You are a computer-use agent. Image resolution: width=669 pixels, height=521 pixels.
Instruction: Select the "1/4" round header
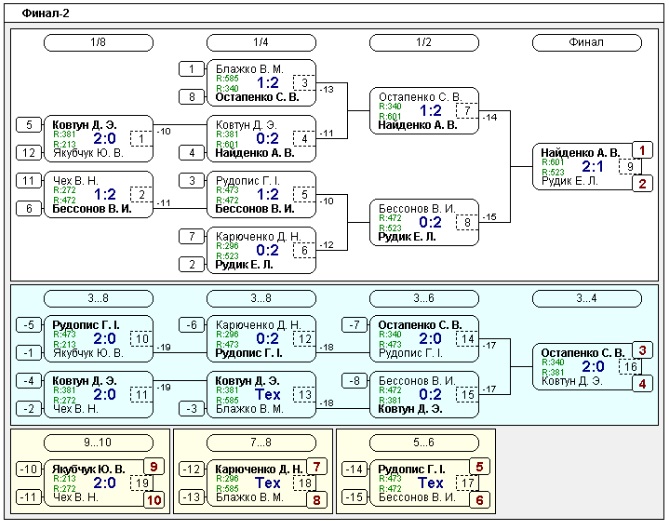(x=261, y=43)
